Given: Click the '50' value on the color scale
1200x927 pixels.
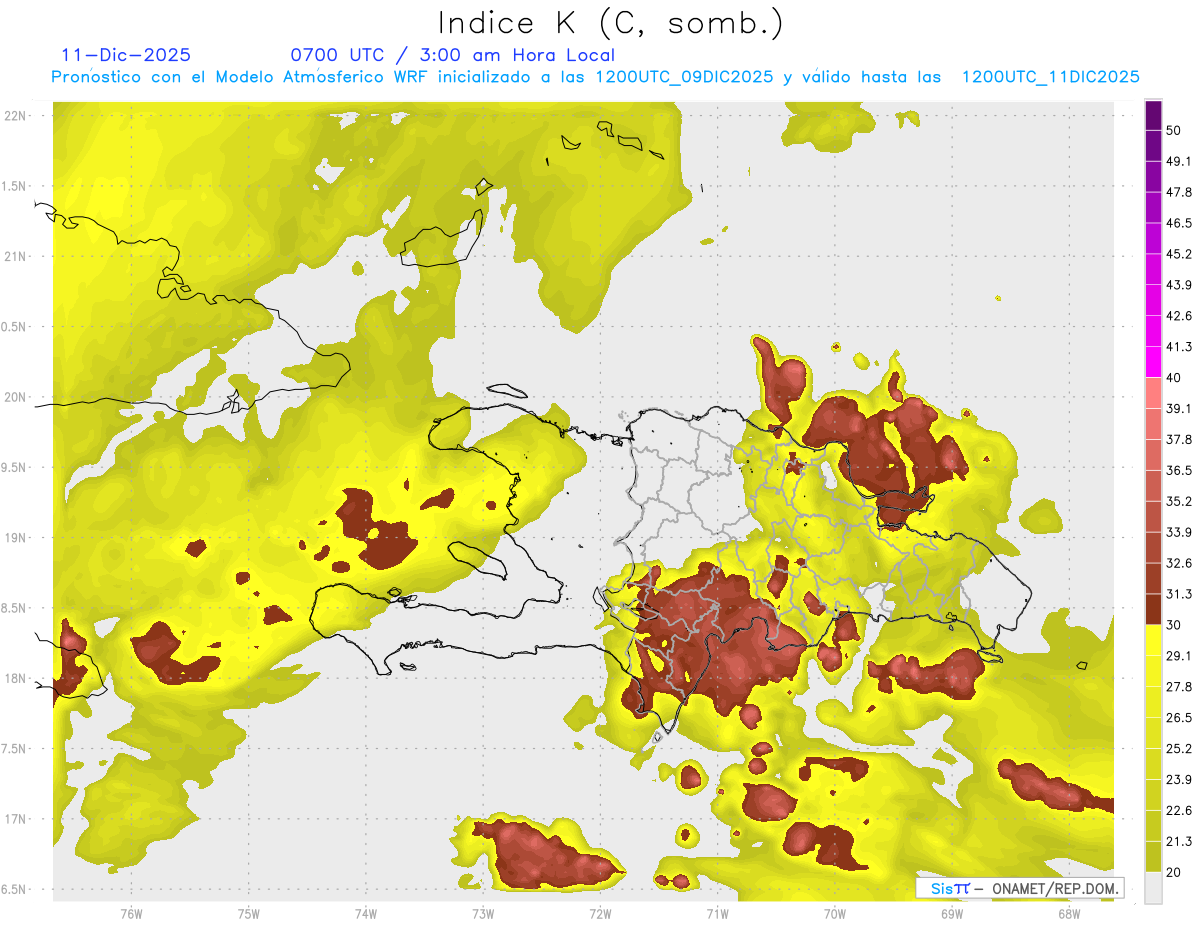Looking at the screenshot, I should (x=1174, y=131).
